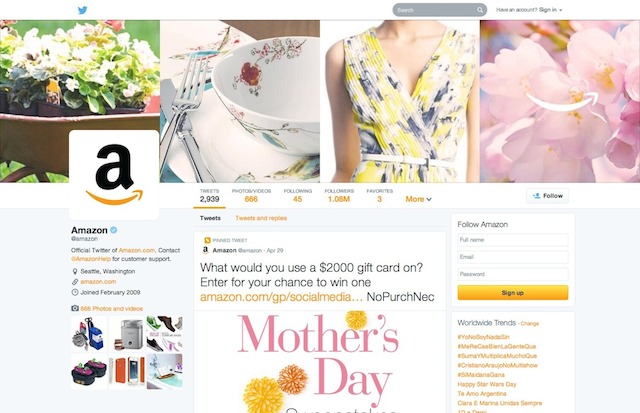Click the Amazon profile avatar logo
The image size is (640, 413).
[x=114, y=175]
